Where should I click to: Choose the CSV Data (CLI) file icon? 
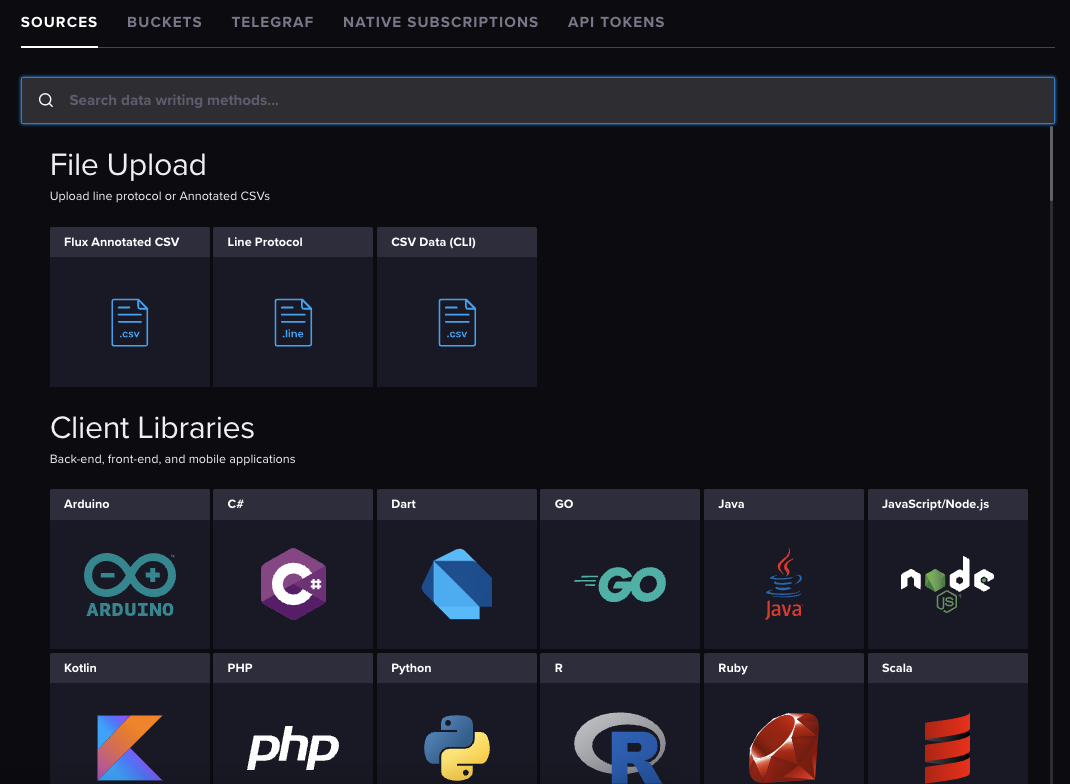tap(457, 322)
